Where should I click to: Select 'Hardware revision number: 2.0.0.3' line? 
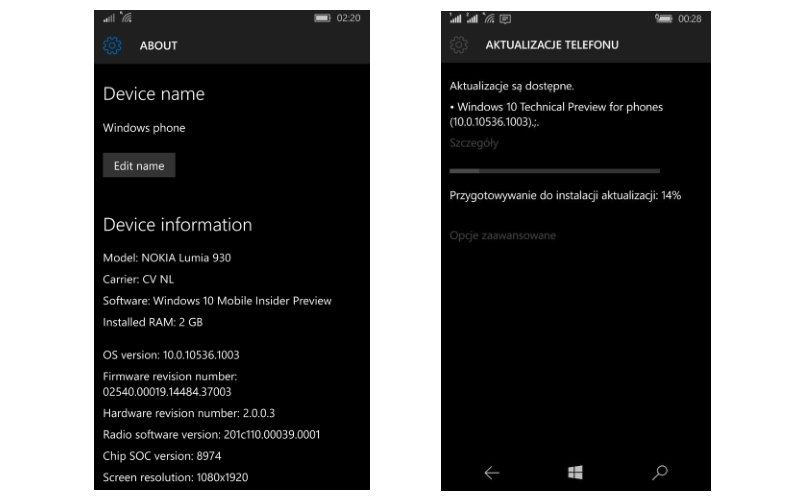pyautogui.click(x=189, y=413)
